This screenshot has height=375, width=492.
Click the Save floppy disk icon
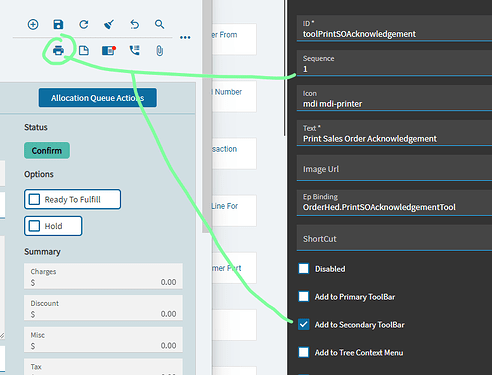pyautogui.click(x=58, y=24)
